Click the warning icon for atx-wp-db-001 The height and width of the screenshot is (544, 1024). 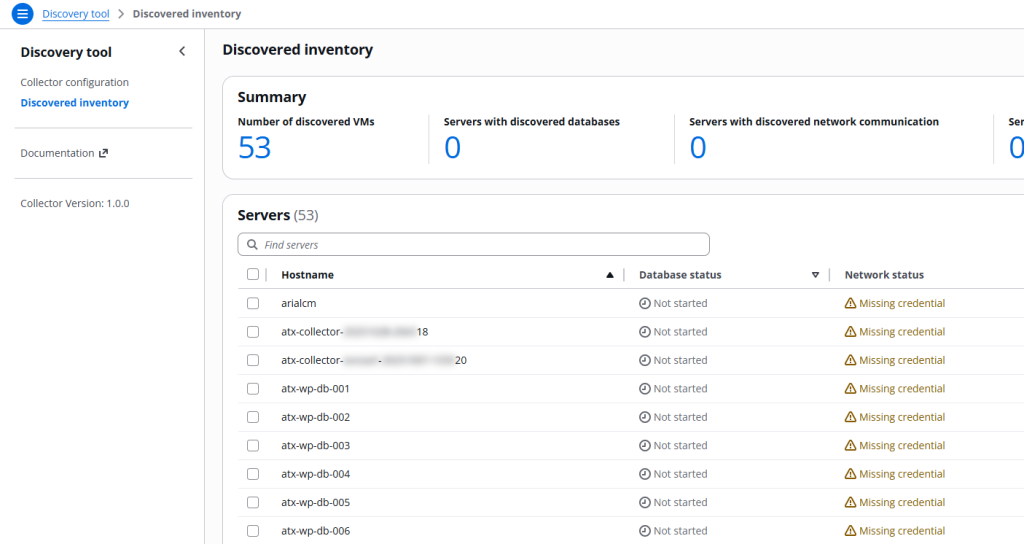tap(850, 389)
